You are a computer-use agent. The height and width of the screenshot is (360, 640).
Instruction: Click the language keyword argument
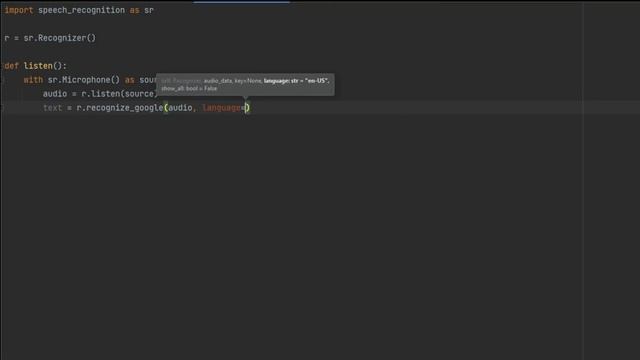tap(222, 108)
